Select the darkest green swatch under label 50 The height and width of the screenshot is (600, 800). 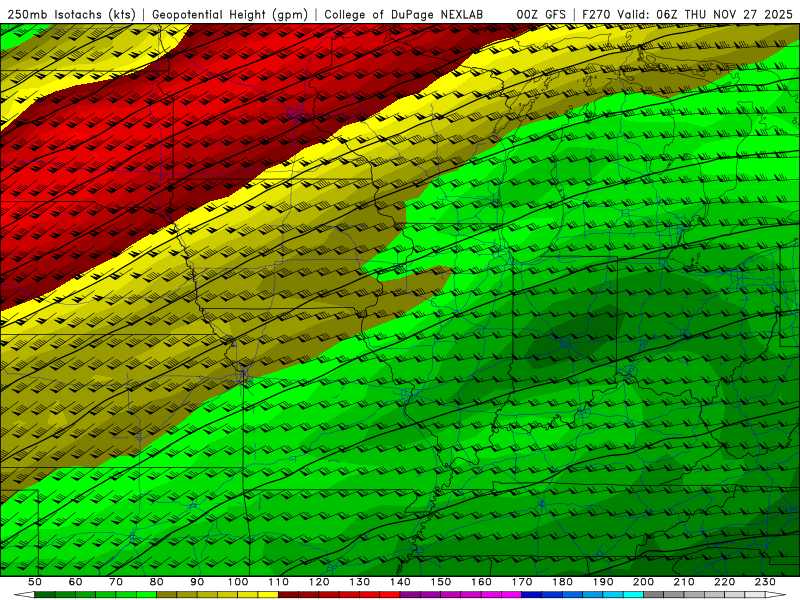[x=44, y=595]
